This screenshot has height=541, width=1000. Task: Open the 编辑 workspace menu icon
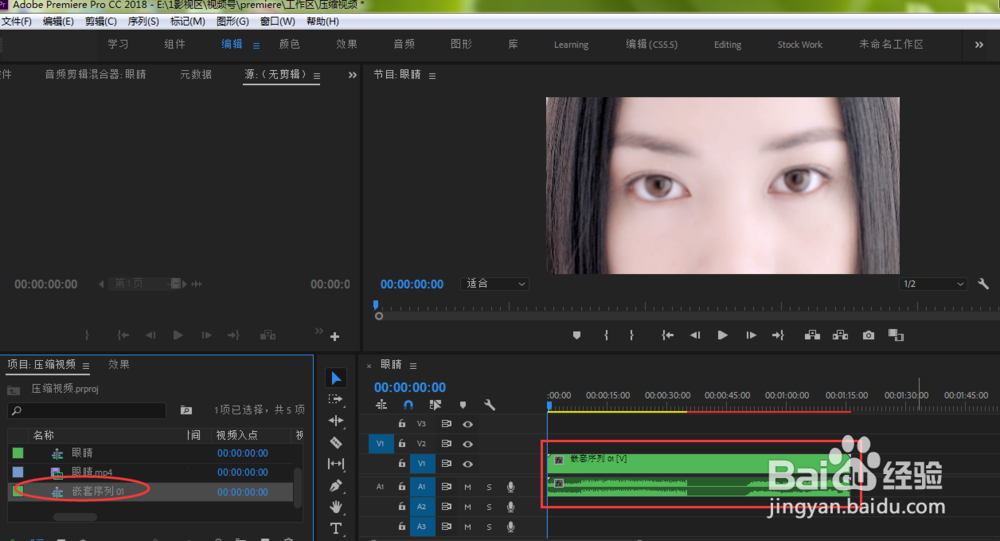point(256,45)
